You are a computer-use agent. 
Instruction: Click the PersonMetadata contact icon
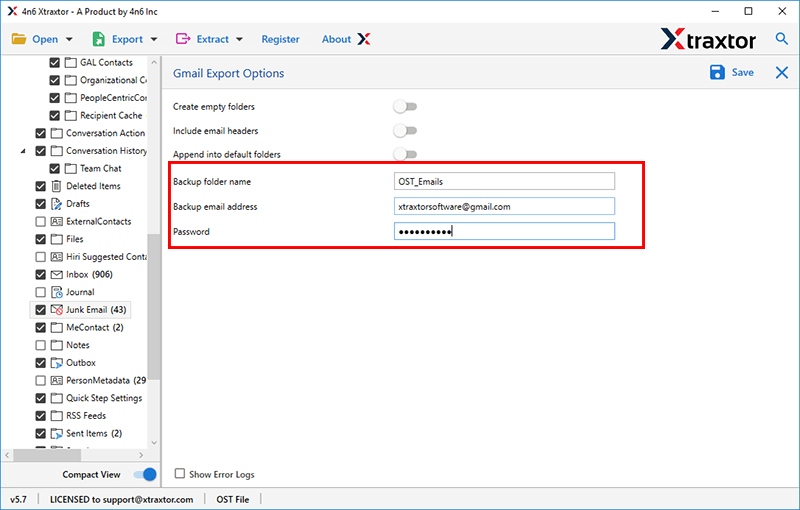tap(57, 380)
